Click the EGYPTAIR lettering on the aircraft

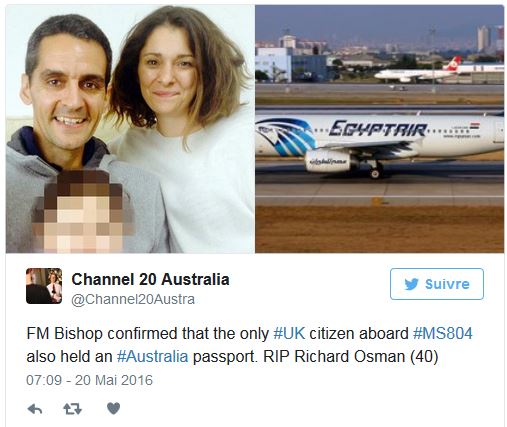[378, 129]
